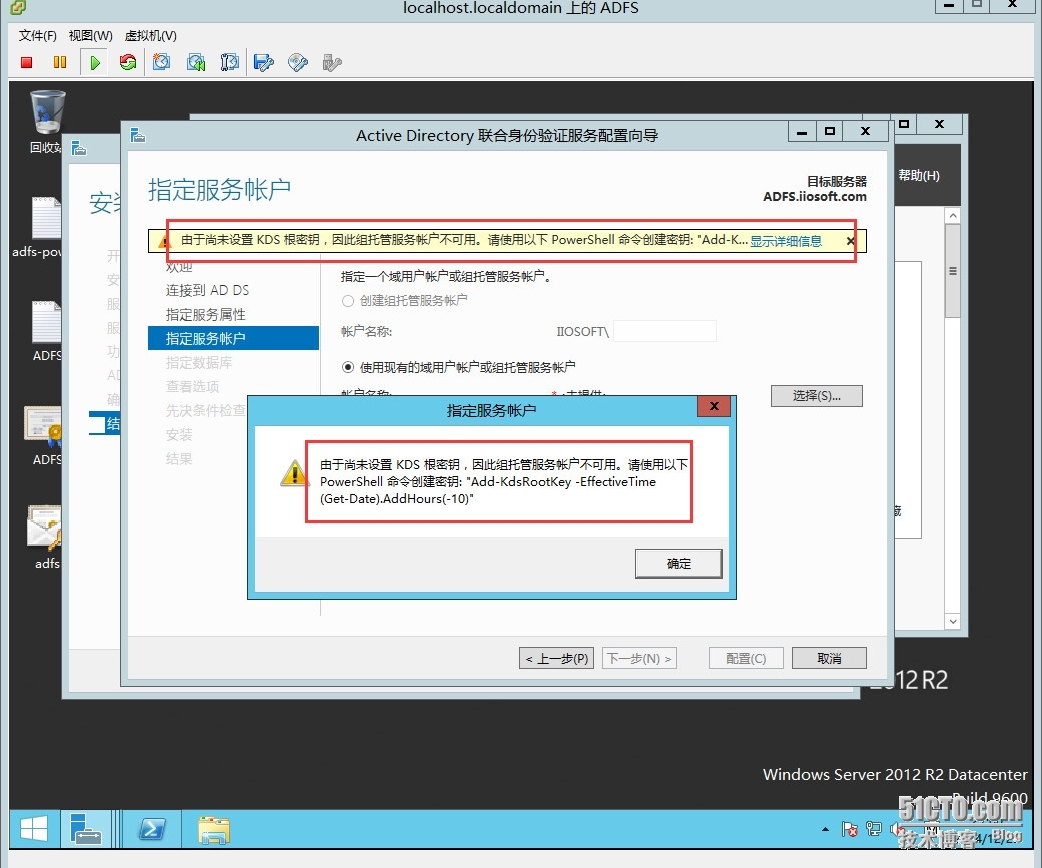Image resolution: width=1042 pixels, height=868 pixels.
Task: Select 创建组托管服务帐户 radio button
Action: [348, 301]
